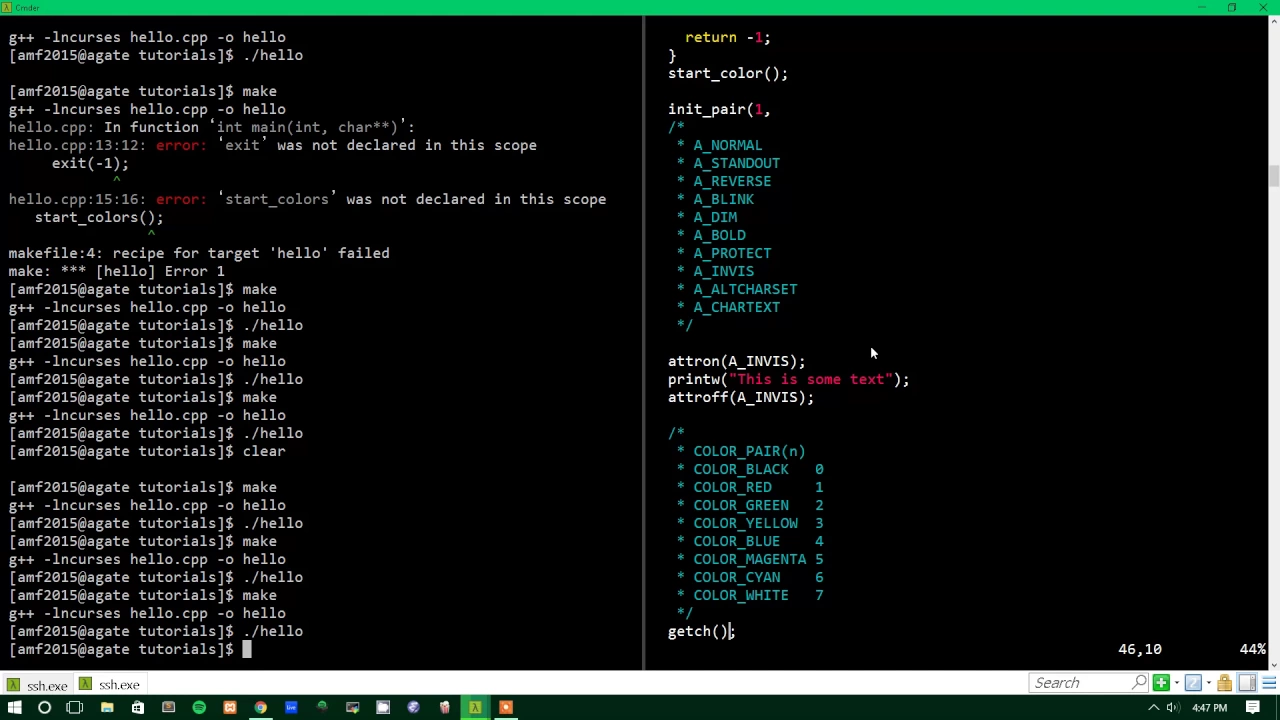This screenshot has width=1280, height=720.
Task: Click the popcorn icon on taskbar
Action: [x=444, y=708]
